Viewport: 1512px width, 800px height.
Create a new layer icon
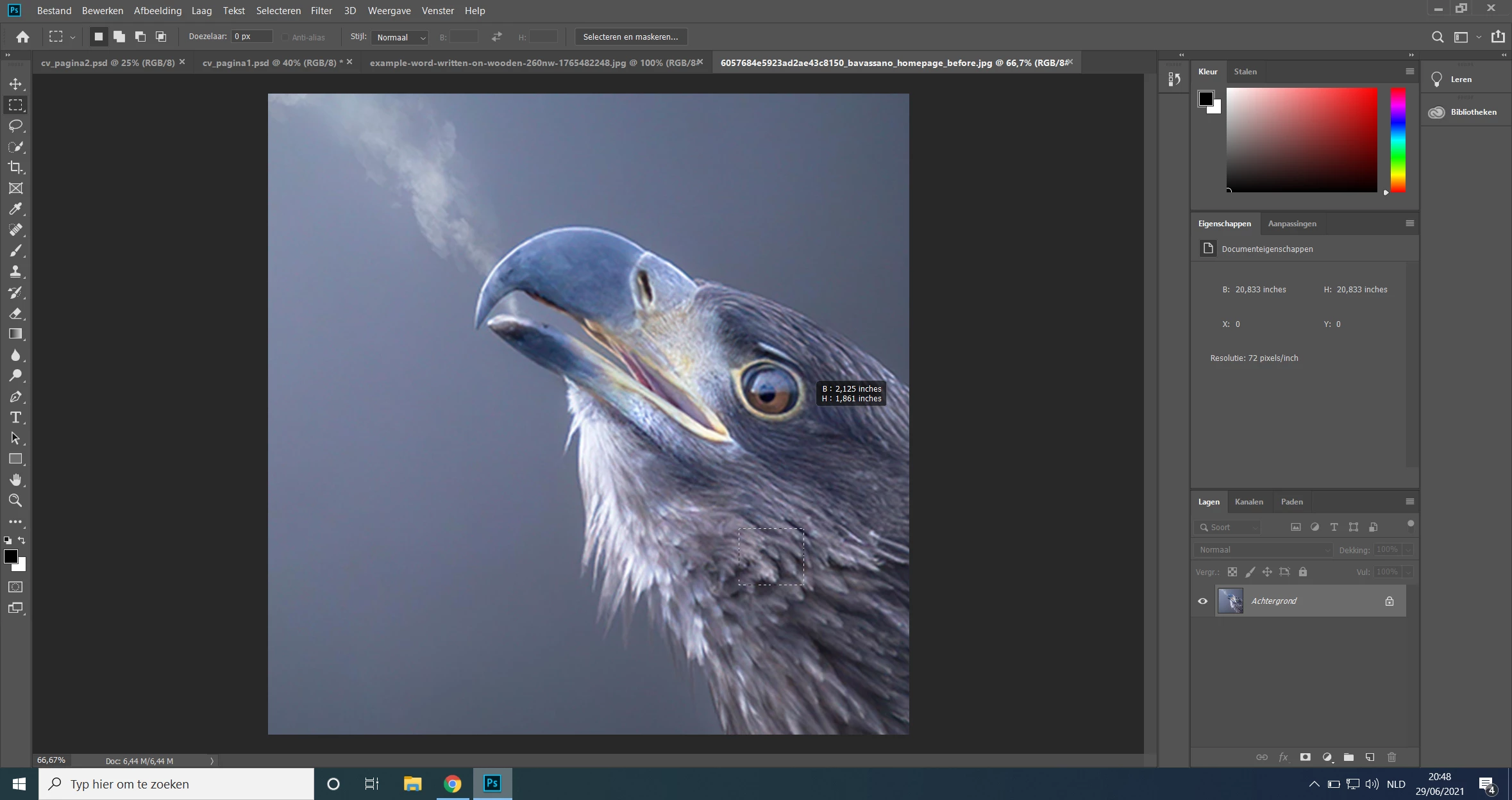click(x=1370, y=757)
